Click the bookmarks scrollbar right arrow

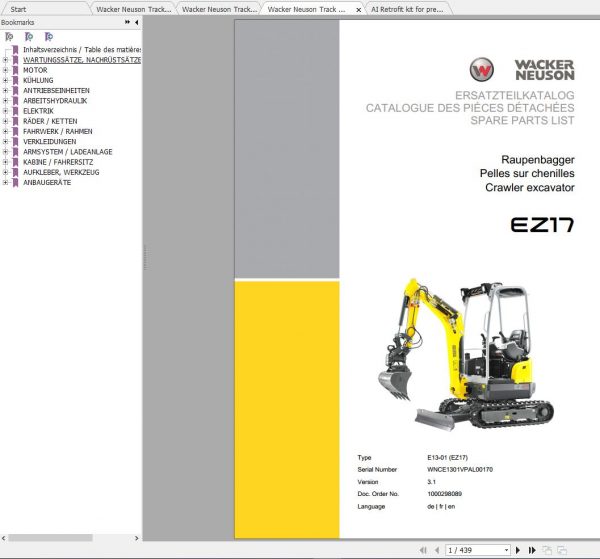click(137, 538)
